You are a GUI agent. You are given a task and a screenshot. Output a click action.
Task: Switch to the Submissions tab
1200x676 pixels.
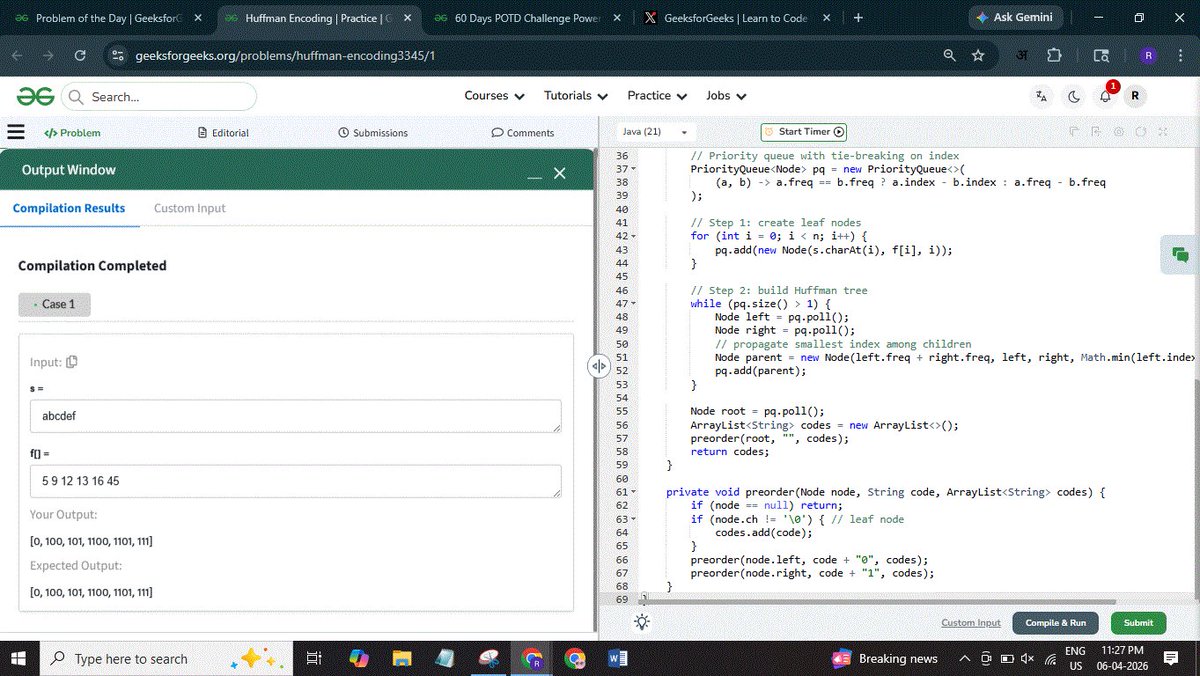[373, 133]
